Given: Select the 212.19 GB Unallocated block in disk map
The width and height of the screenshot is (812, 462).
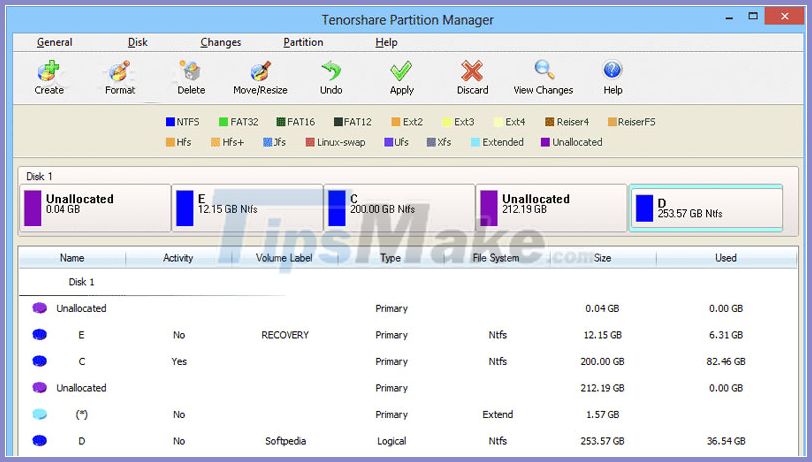Looking at the screenshot, I should click(x=551, y=208).
